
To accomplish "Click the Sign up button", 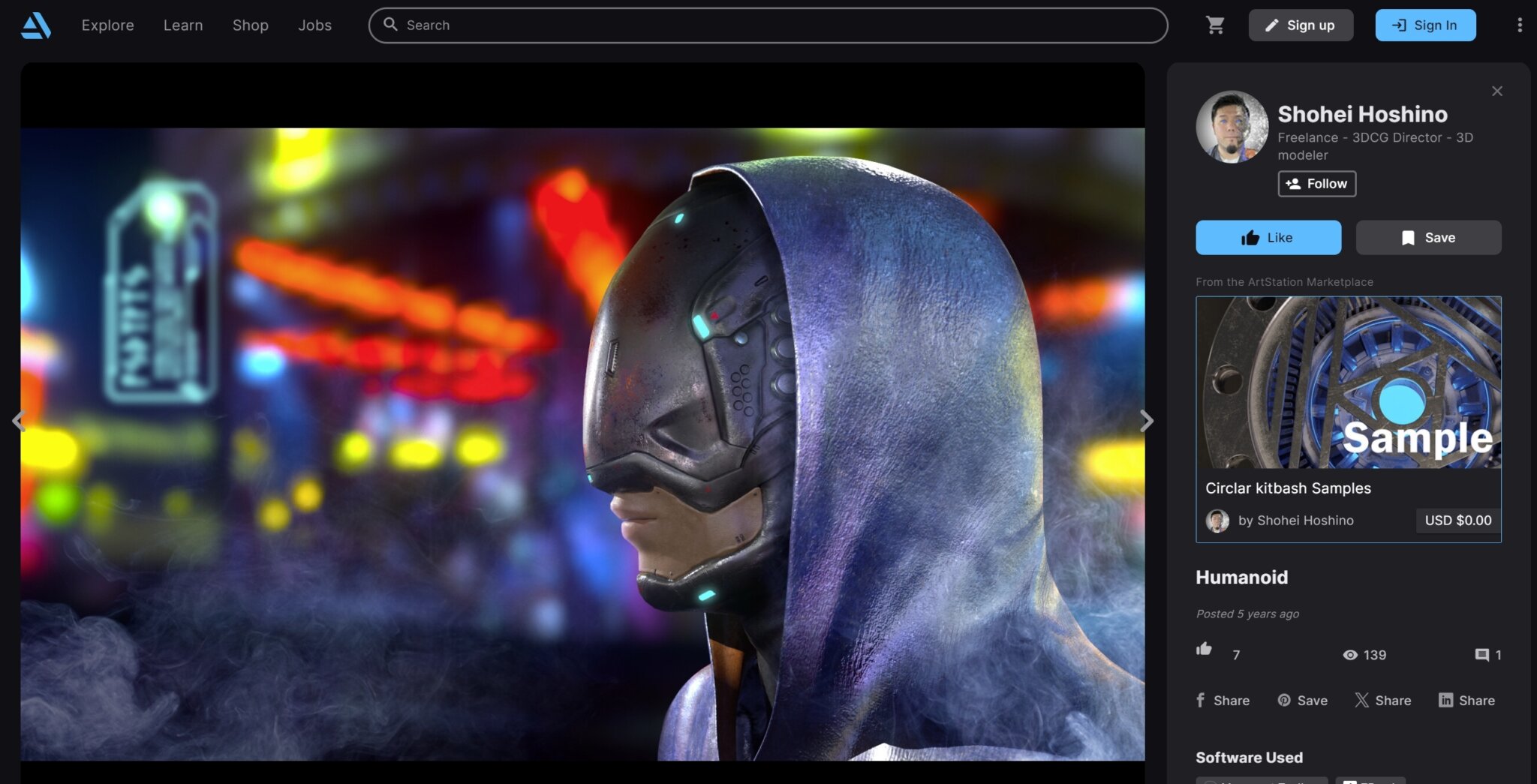I will click(1301, 26).
